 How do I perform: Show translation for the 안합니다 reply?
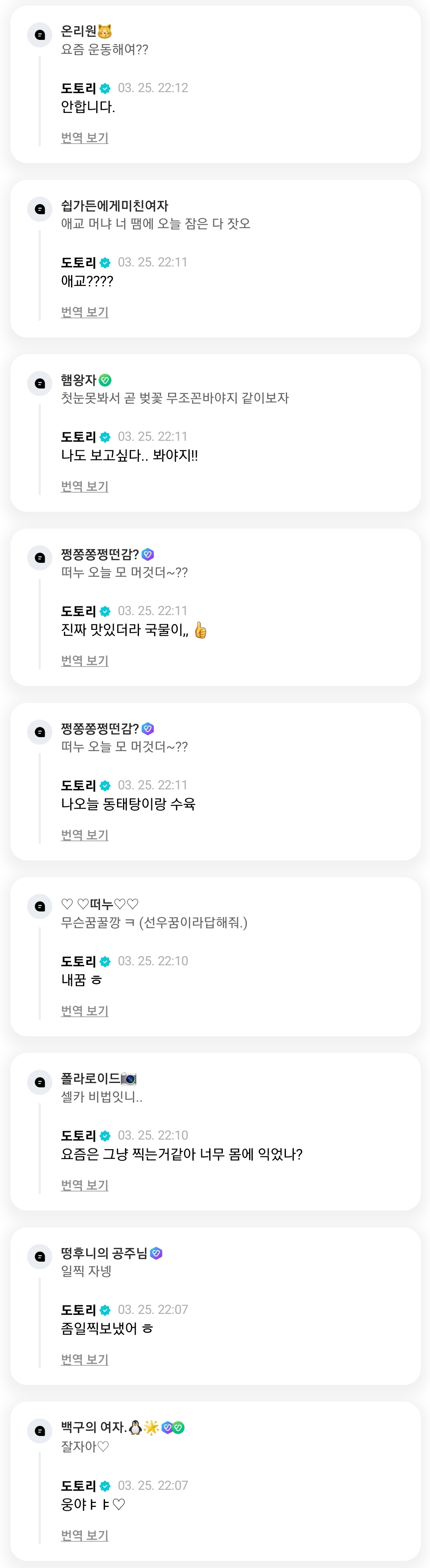tap(85, 138)
